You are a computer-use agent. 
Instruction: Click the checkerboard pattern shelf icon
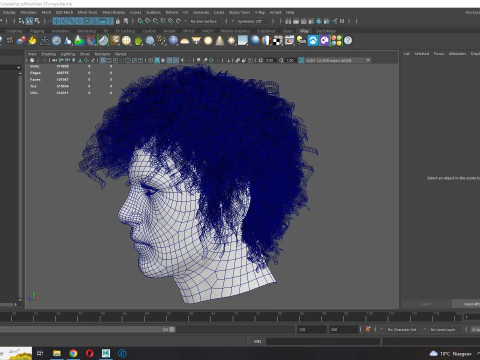pyautogui.click(x=278, y=41)
